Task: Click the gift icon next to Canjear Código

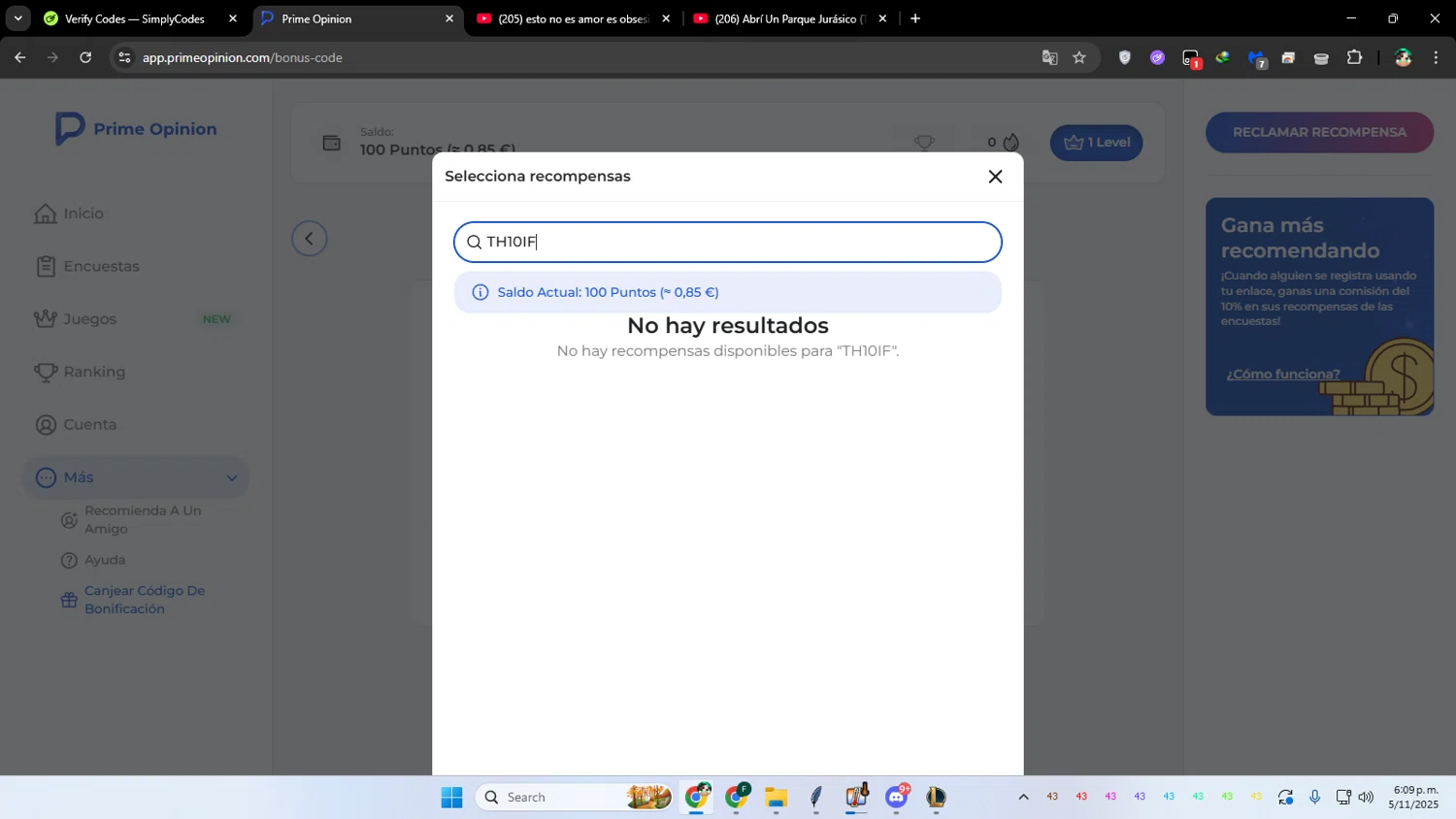Action: click(x=69, y=600)
